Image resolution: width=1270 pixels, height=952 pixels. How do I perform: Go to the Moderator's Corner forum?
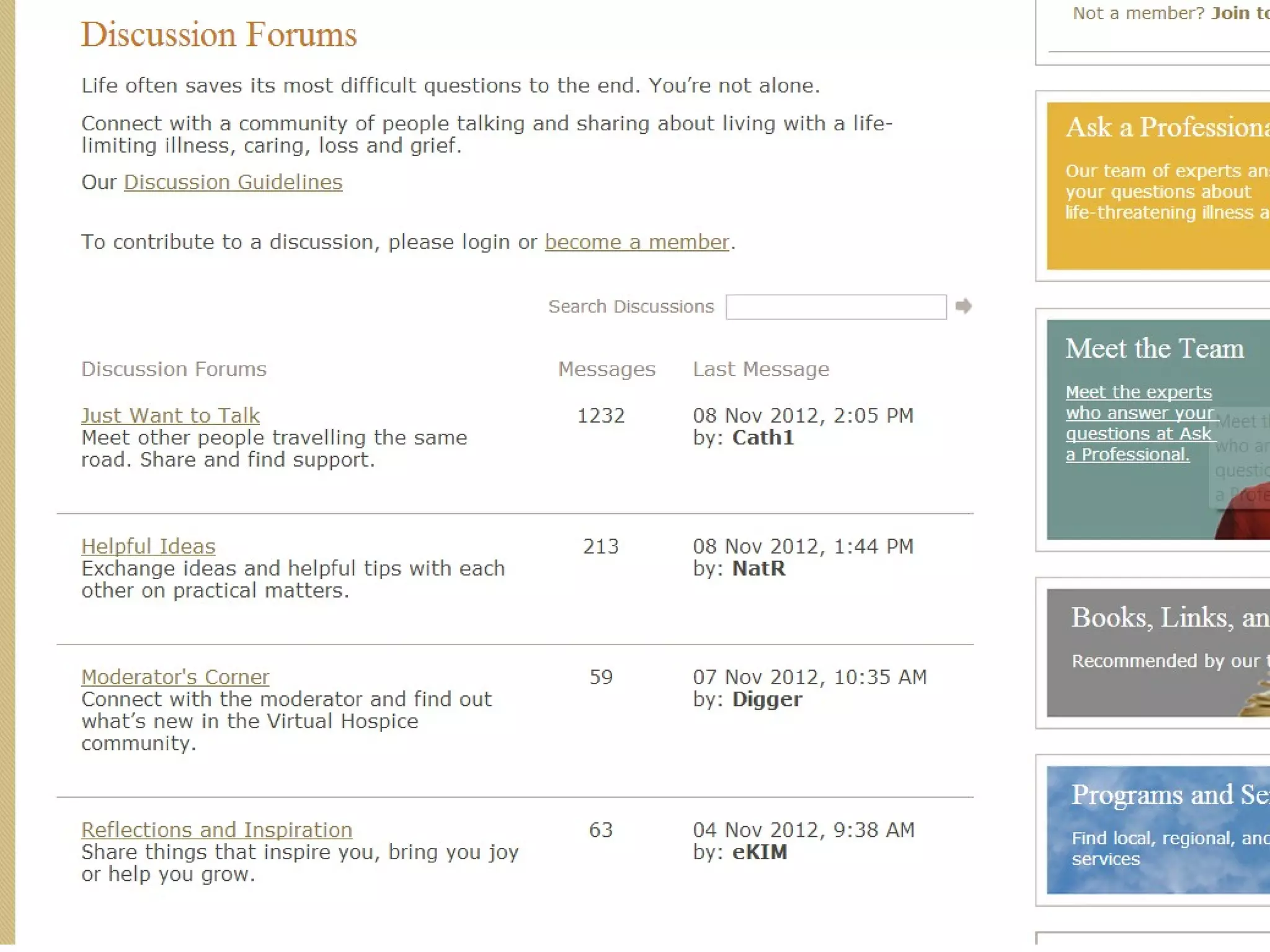point(175,677)
